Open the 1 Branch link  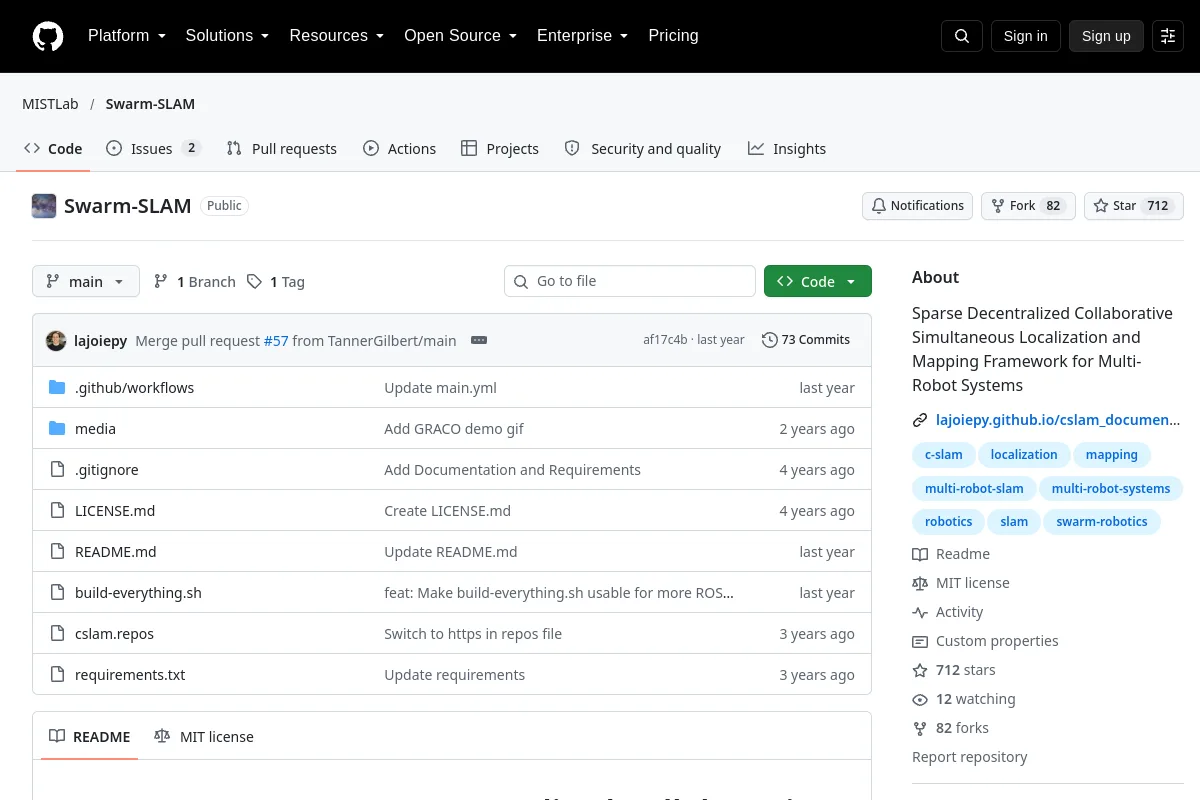194,282
